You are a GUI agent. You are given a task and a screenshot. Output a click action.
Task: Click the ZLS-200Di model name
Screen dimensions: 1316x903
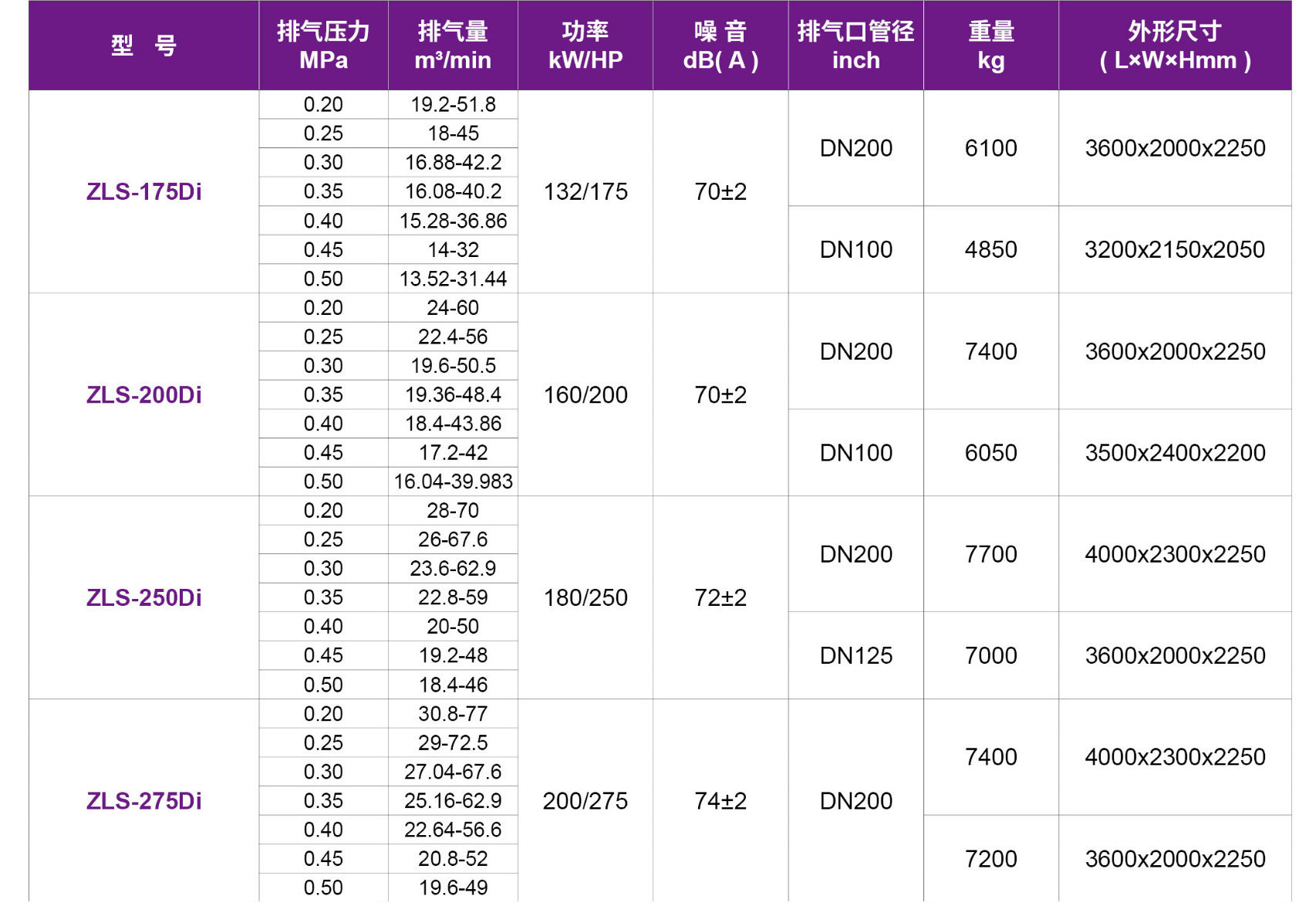(144, 394)
